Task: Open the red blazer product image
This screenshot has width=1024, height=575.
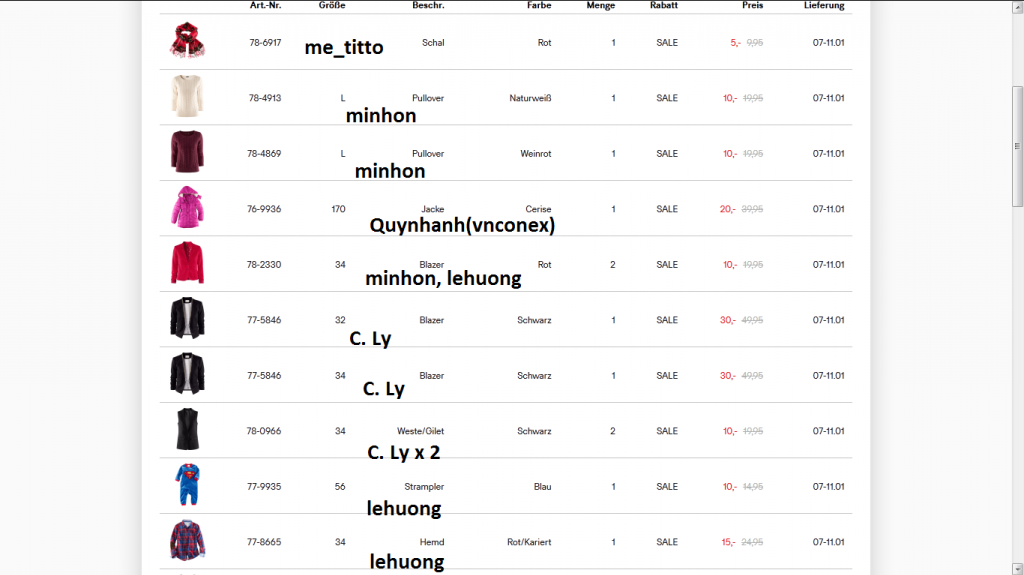Action: 187,263
